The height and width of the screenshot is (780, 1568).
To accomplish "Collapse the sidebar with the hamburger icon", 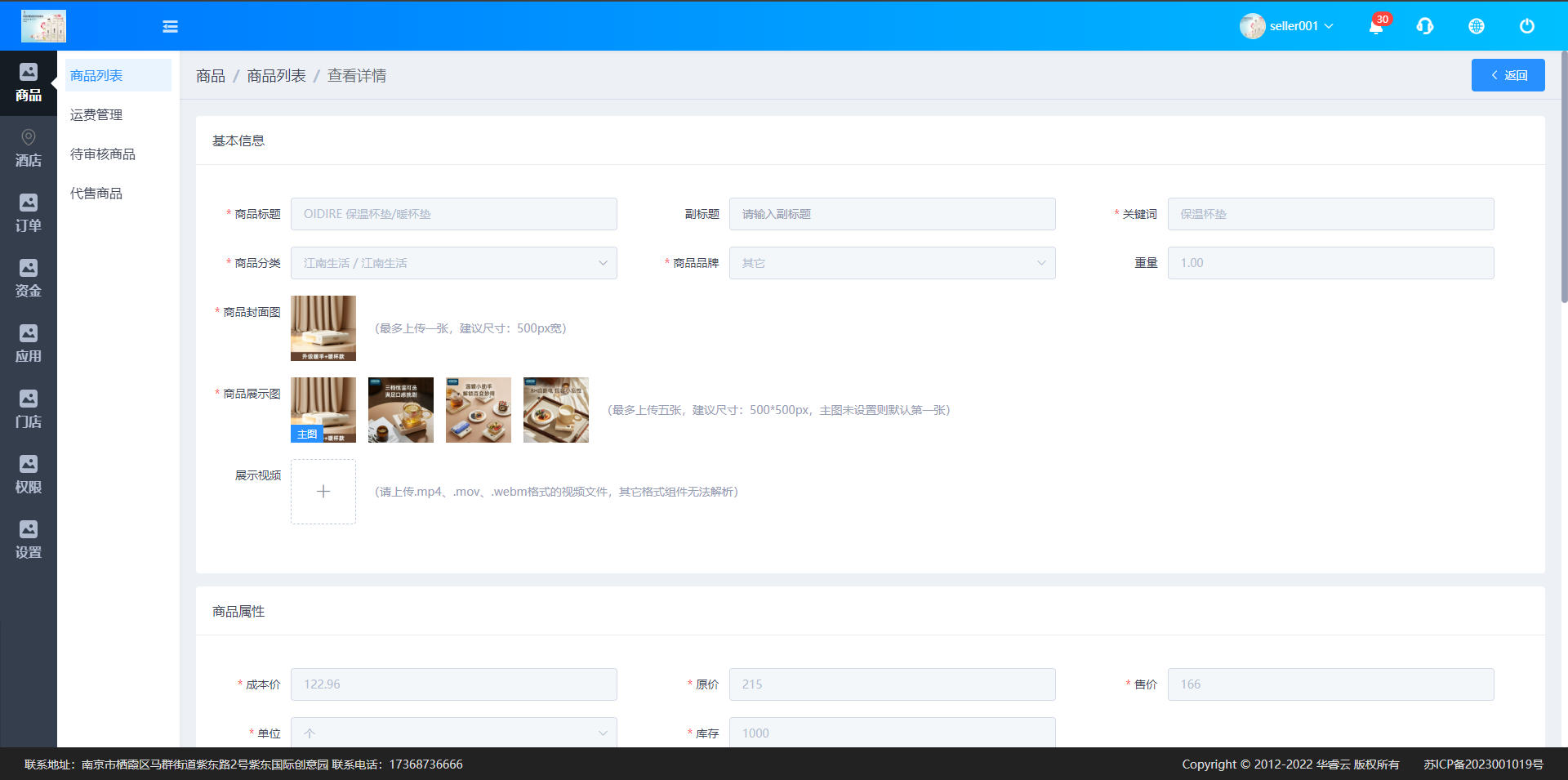I will [x=170, y=26].
